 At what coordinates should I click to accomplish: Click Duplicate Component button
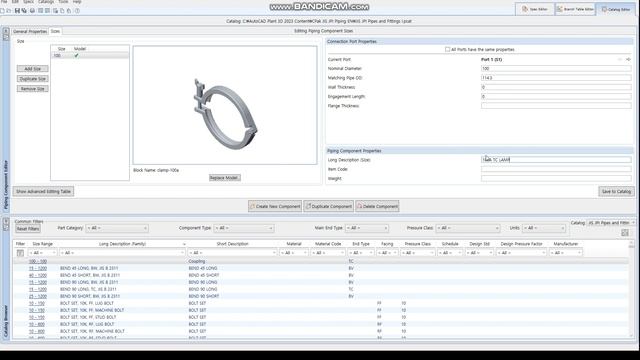tap(329, 207)
